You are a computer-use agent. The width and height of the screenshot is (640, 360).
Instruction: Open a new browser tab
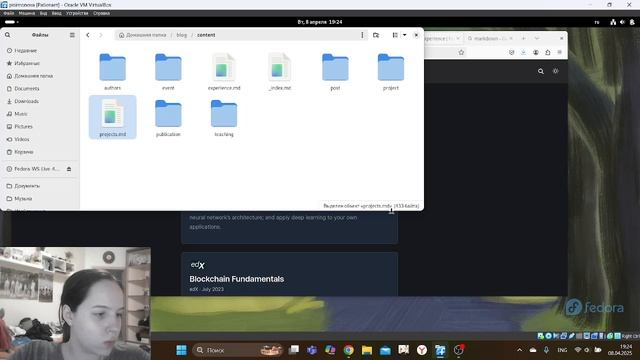pos(524,38)
